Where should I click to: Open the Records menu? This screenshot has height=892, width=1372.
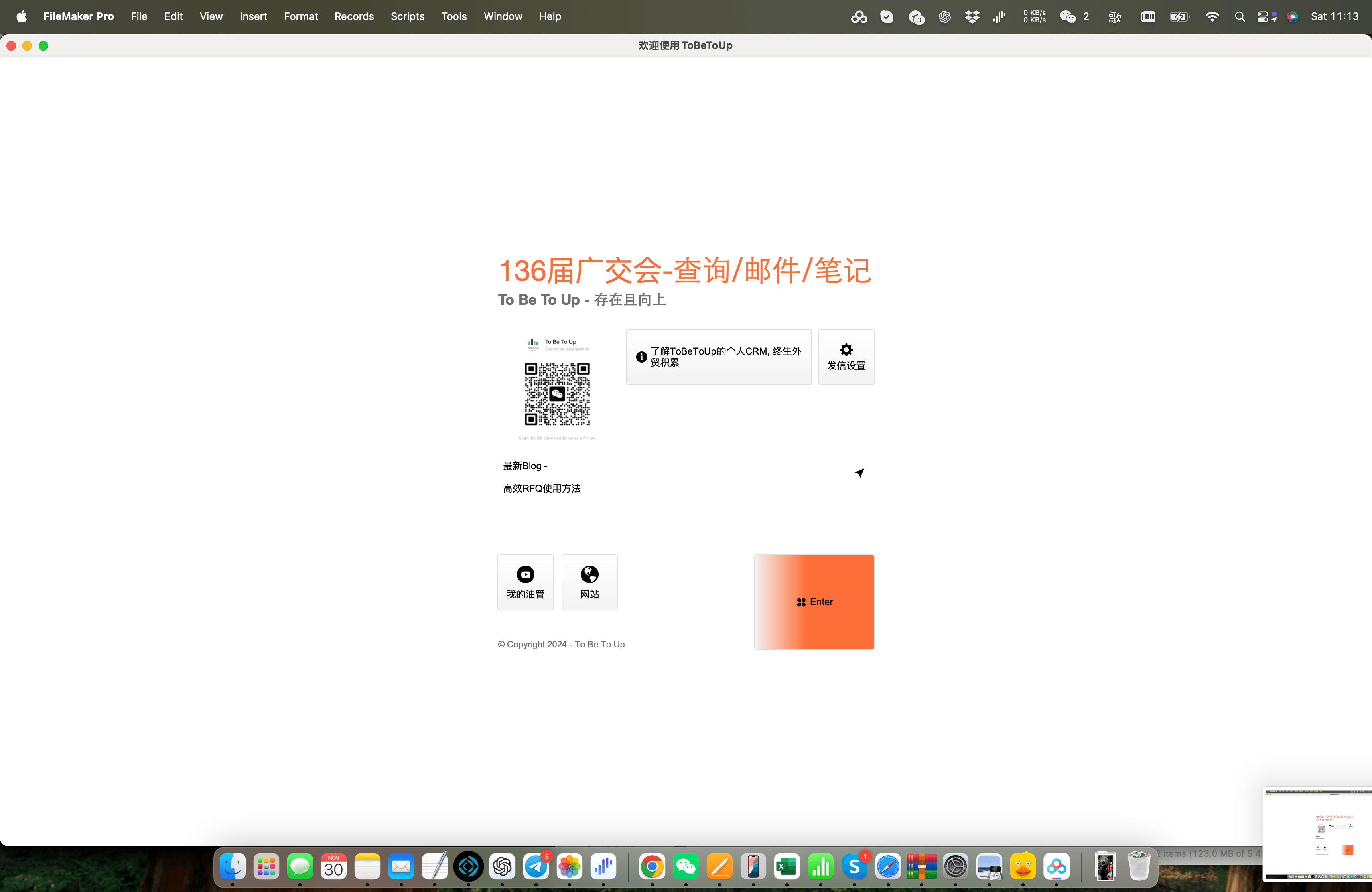(354, 16)
